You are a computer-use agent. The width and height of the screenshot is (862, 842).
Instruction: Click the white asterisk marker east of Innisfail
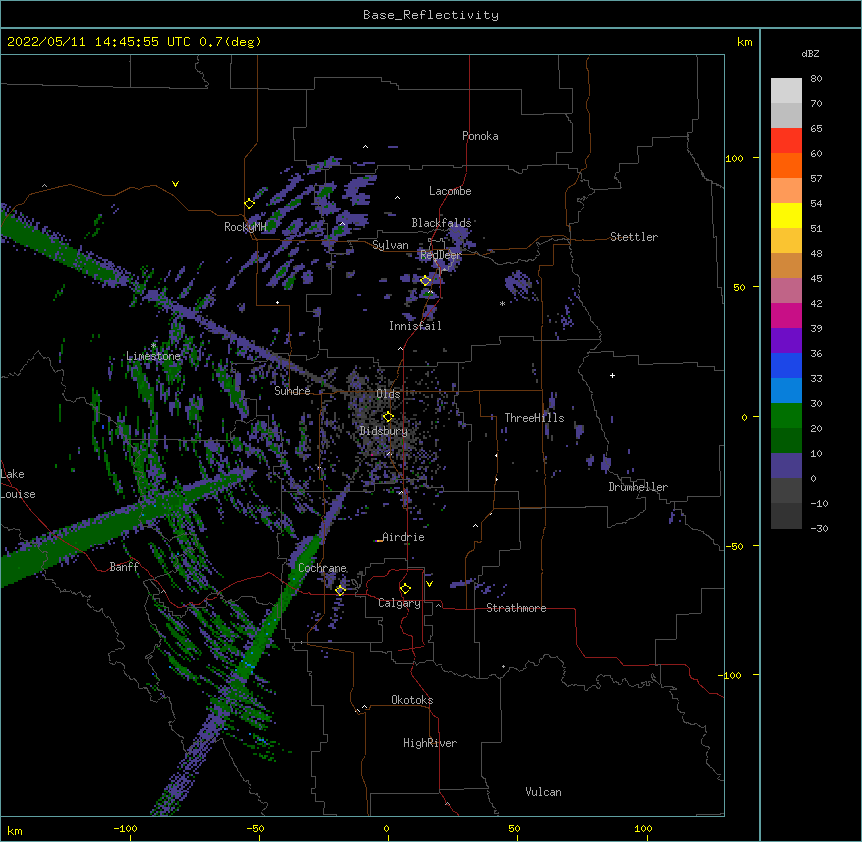point(502,303)
